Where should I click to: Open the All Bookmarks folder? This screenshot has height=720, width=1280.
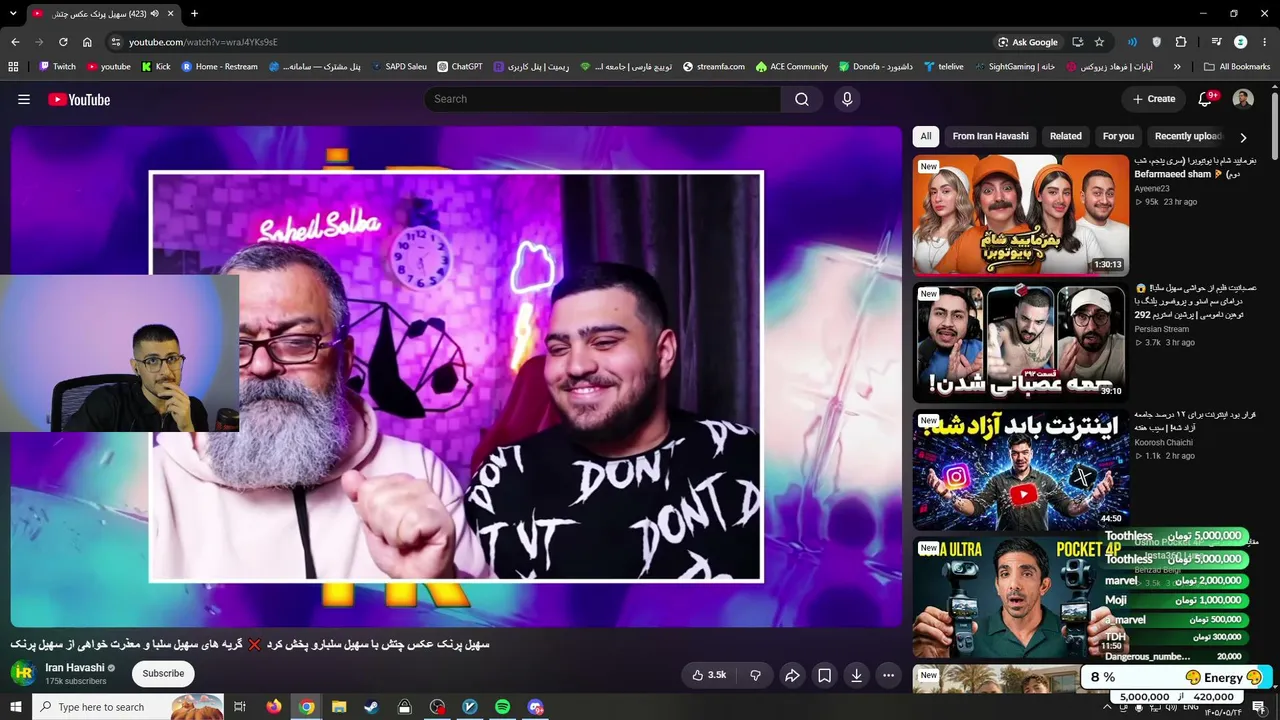click(x=1237, y=67)
